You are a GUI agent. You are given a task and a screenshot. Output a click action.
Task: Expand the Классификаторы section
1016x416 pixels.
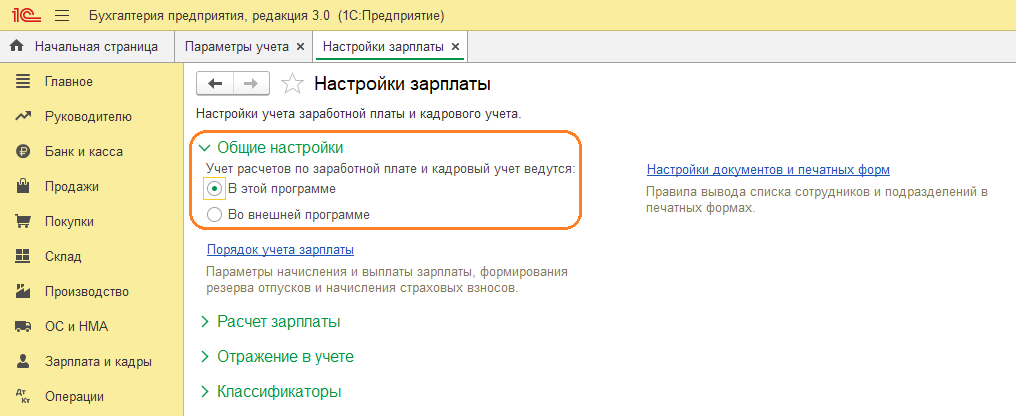[279, 391]
